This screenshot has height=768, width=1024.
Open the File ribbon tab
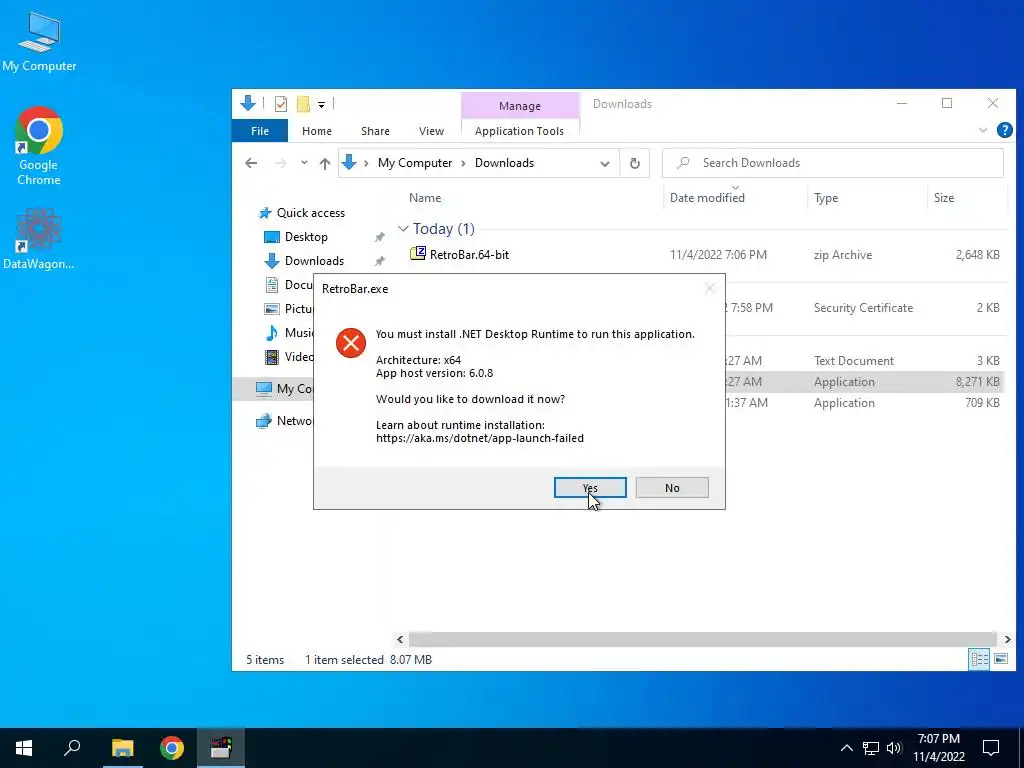260,131
